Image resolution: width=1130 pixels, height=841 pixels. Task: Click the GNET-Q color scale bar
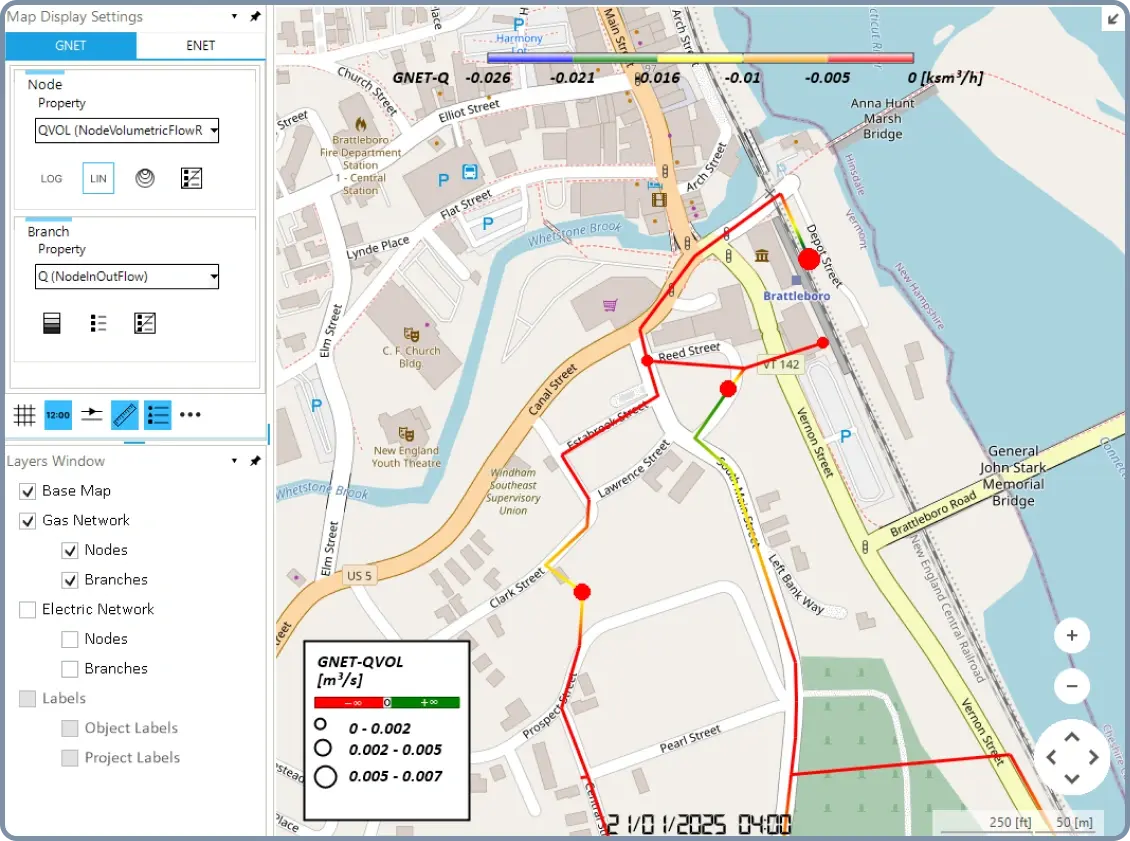coord(700,59)
